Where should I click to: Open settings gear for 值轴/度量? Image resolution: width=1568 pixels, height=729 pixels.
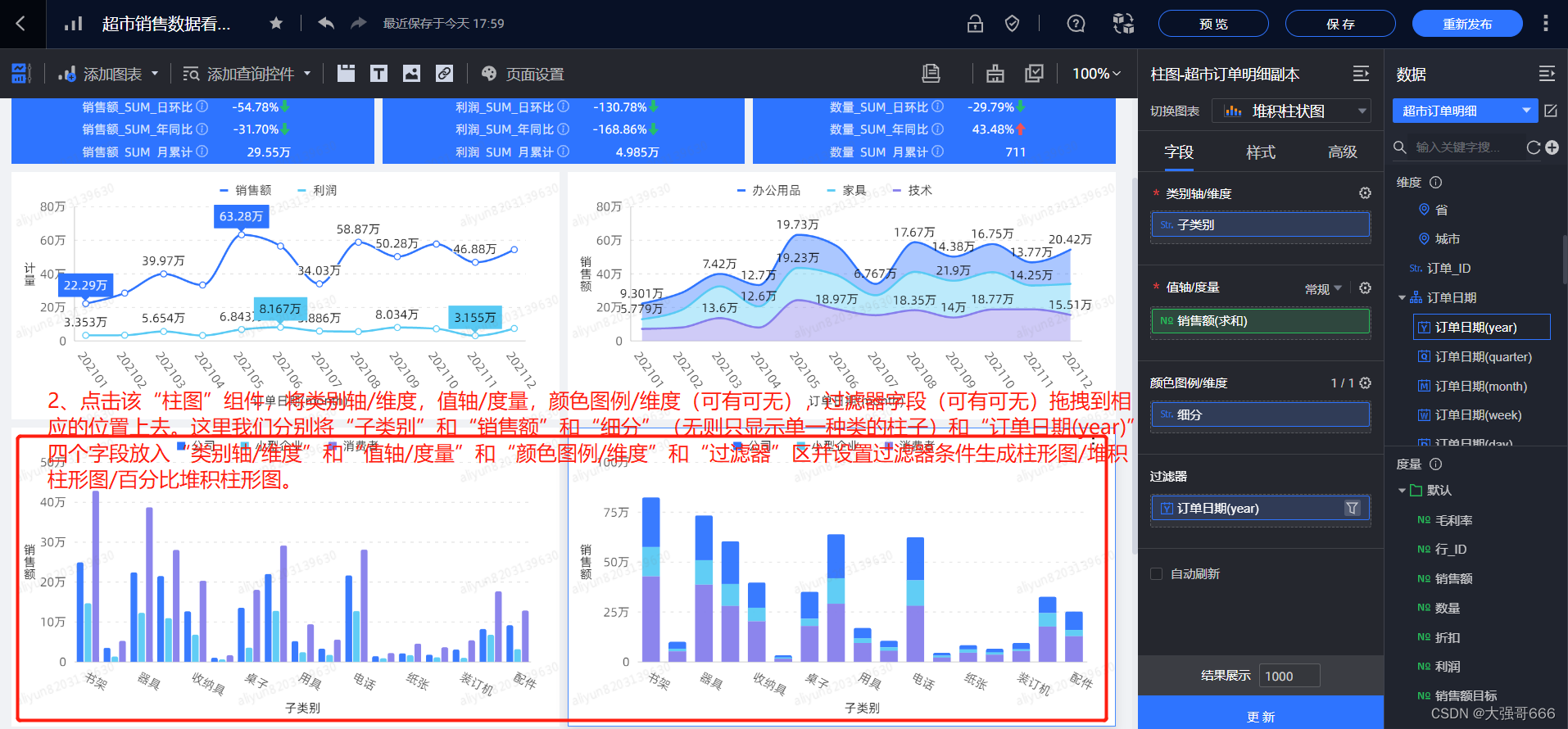coord(1365,288)
